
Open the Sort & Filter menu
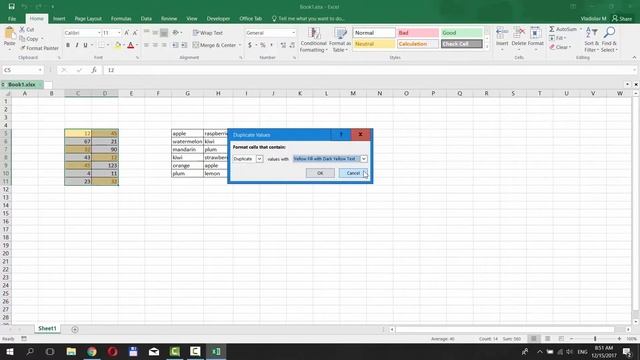click(591, 40)
